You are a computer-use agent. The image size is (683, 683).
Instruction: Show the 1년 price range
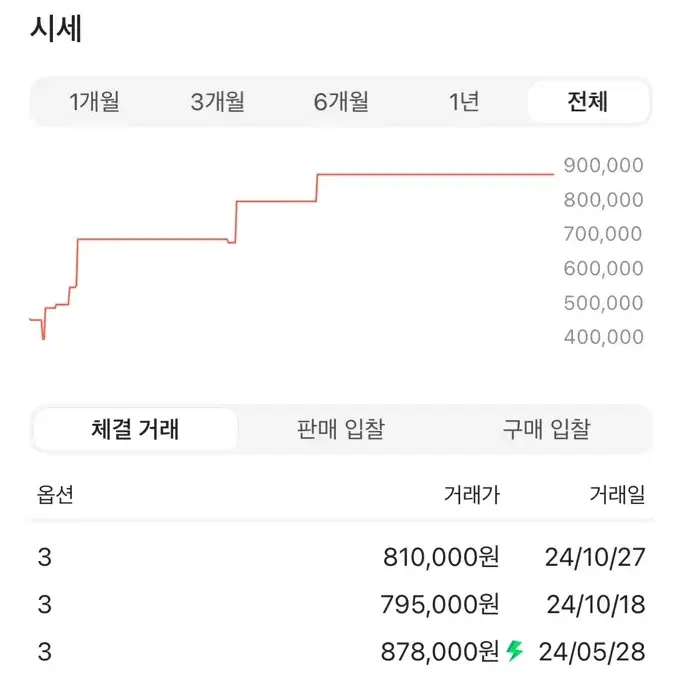[x=464, y=101]
